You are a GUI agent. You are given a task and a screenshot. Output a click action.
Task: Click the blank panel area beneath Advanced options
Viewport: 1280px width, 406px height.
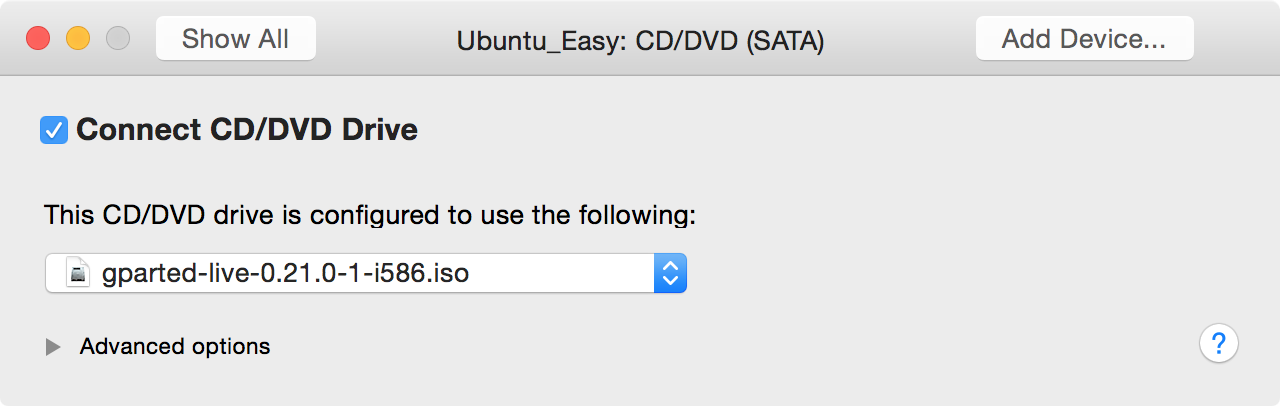pyautogui.click(x=600, y=385)
